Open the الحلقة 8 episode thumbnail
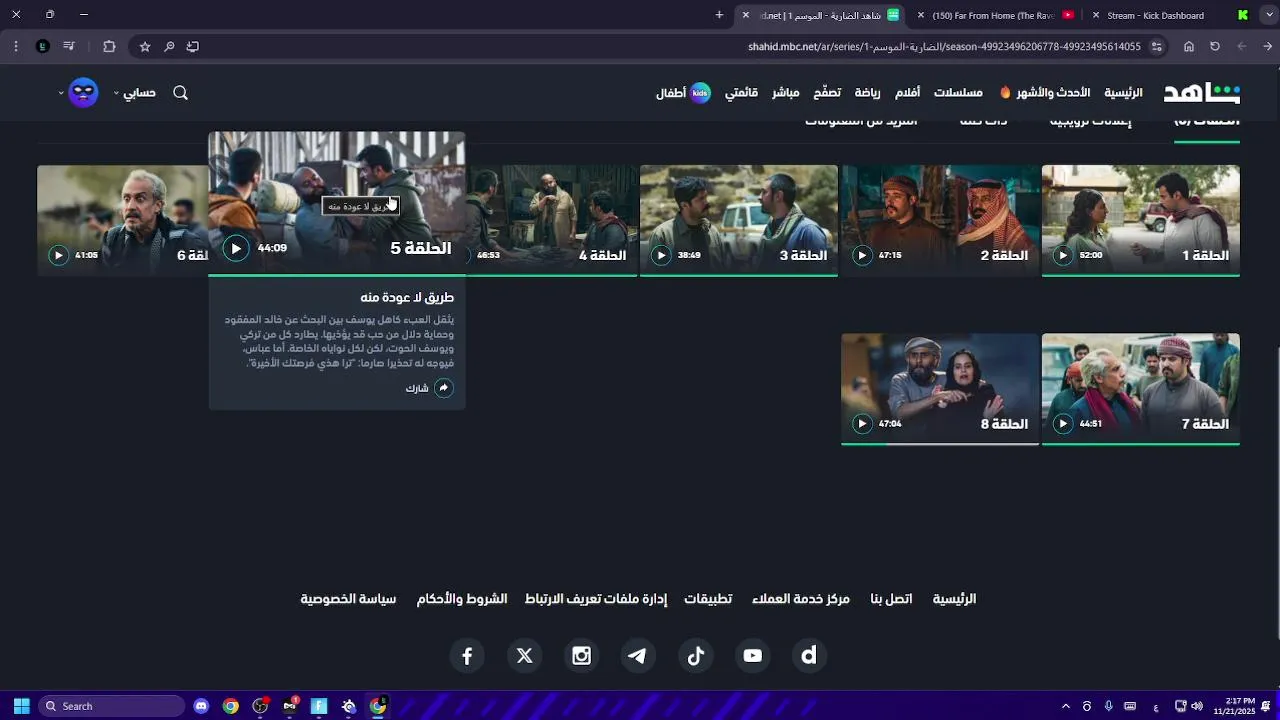 point(940,388)
